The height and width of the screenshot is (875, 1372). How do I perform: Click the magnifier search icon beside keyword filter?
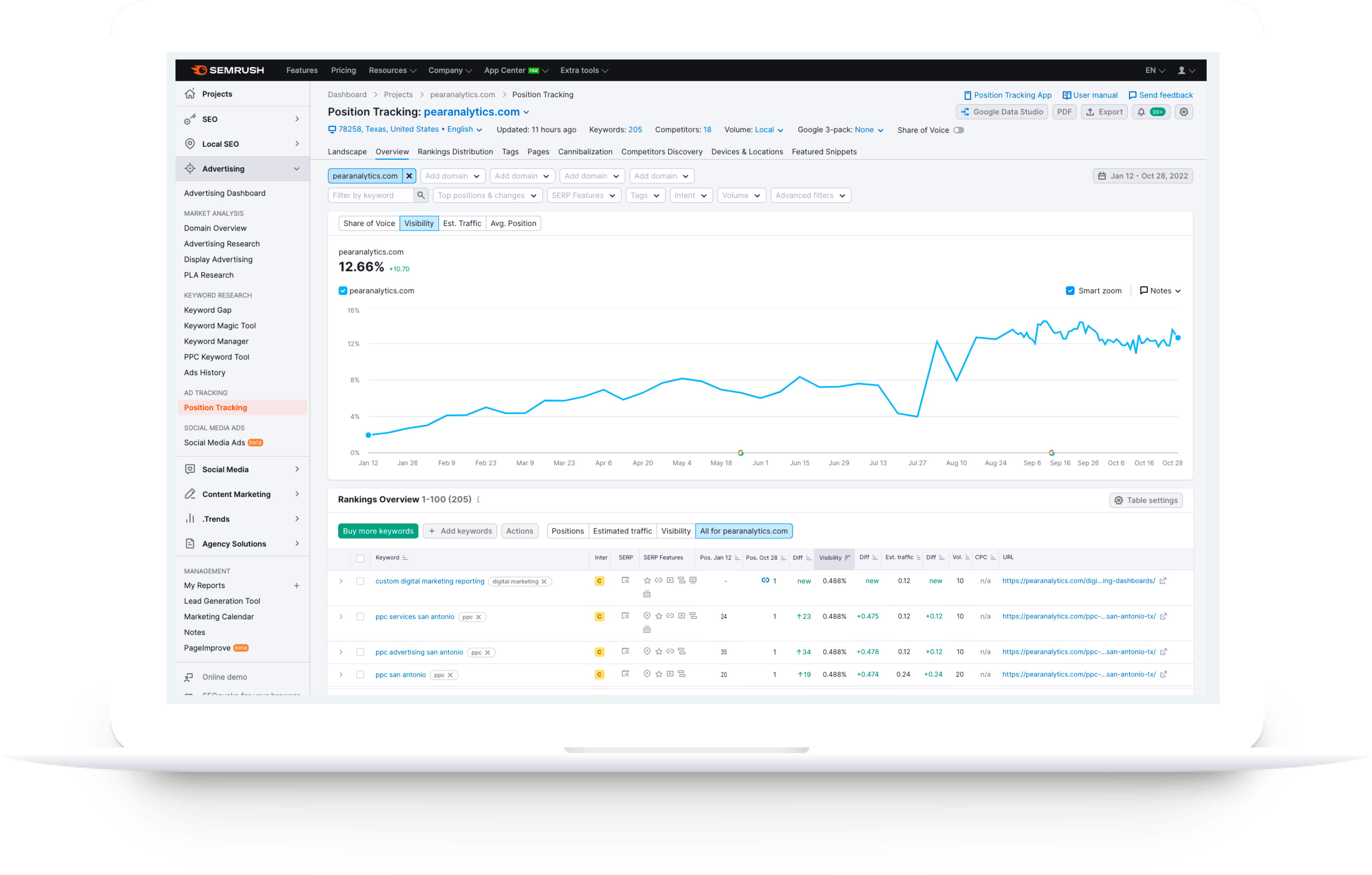(x=421, y=196)
